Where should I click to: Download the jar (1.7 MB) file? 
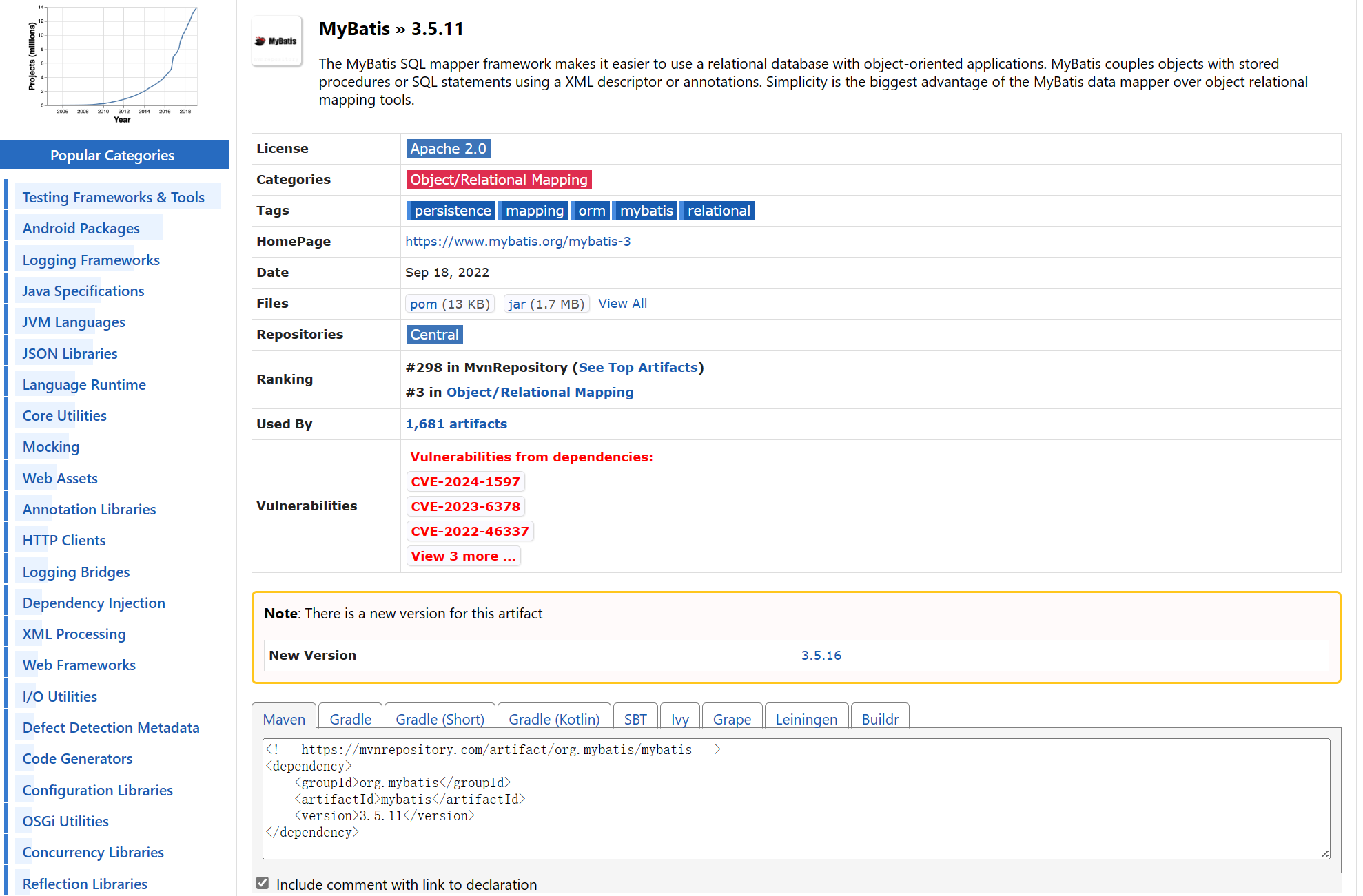pos(546,304)
